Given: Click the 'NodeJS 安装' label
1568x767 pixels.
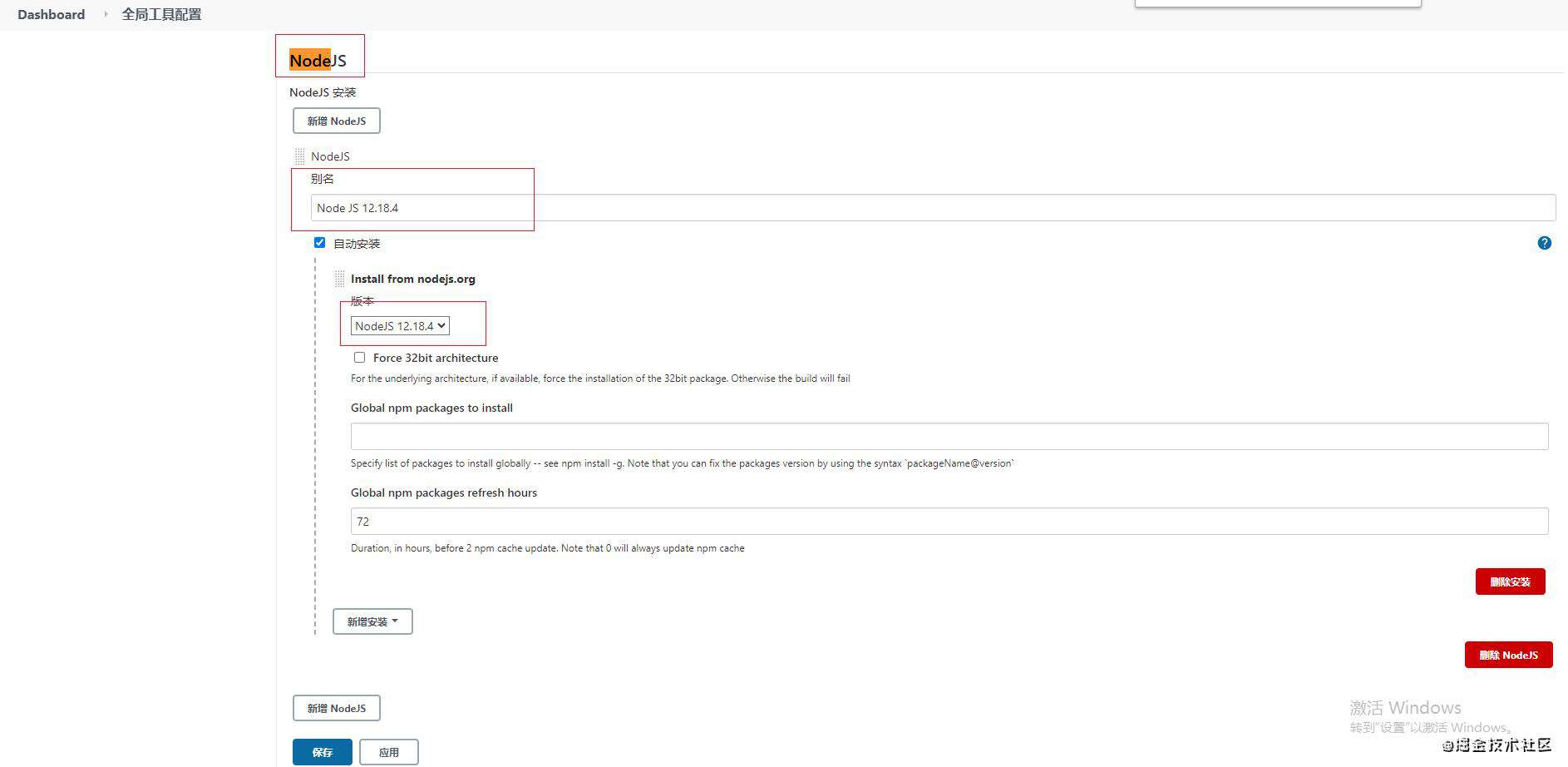Looking at the screenshot, I should [x=323, y=92].
